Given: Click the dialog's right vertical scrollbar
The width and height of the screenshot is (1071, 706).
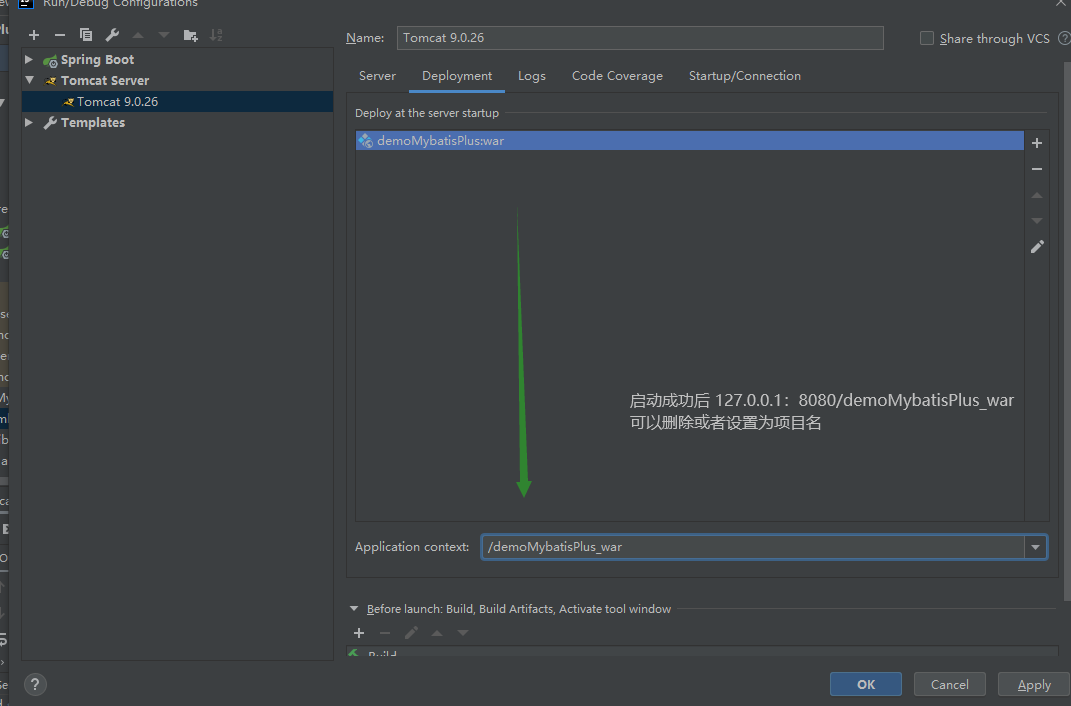Looking at the screenshot, I should (x=1067, y=331).
